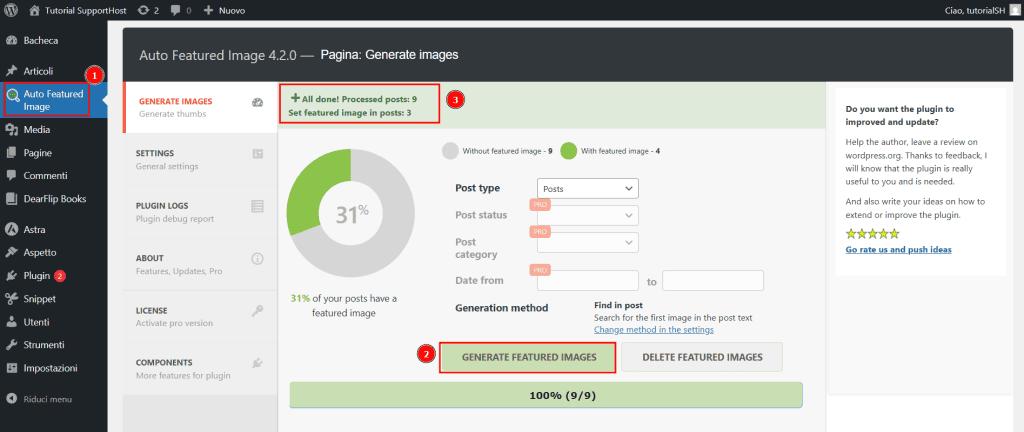
Task: Click the Snippet scissors icon
Action: [x=11, y=299]
